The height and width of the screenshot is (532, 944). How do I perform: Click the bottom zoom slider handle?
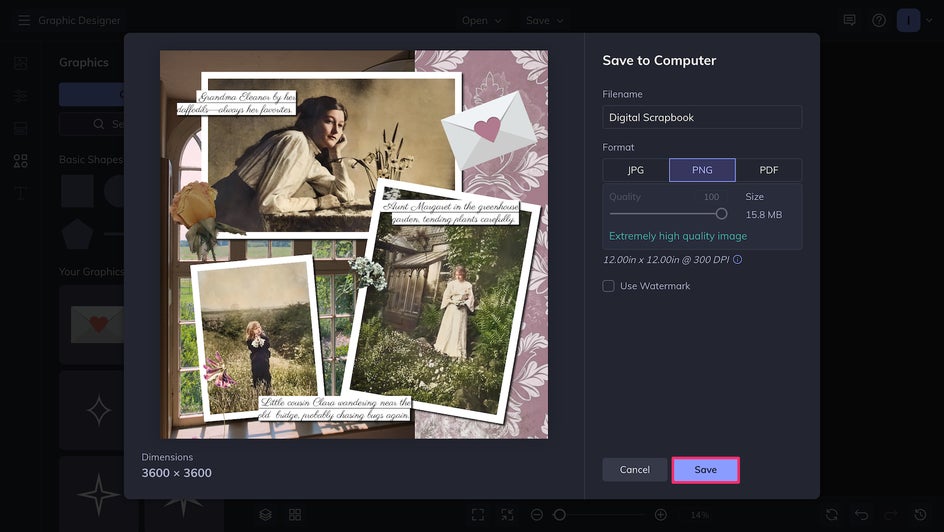(559, 515)
